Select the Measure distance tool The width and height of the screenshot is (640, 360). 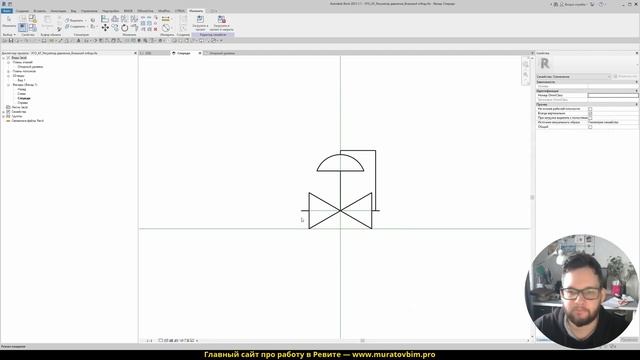coord(166,19)
